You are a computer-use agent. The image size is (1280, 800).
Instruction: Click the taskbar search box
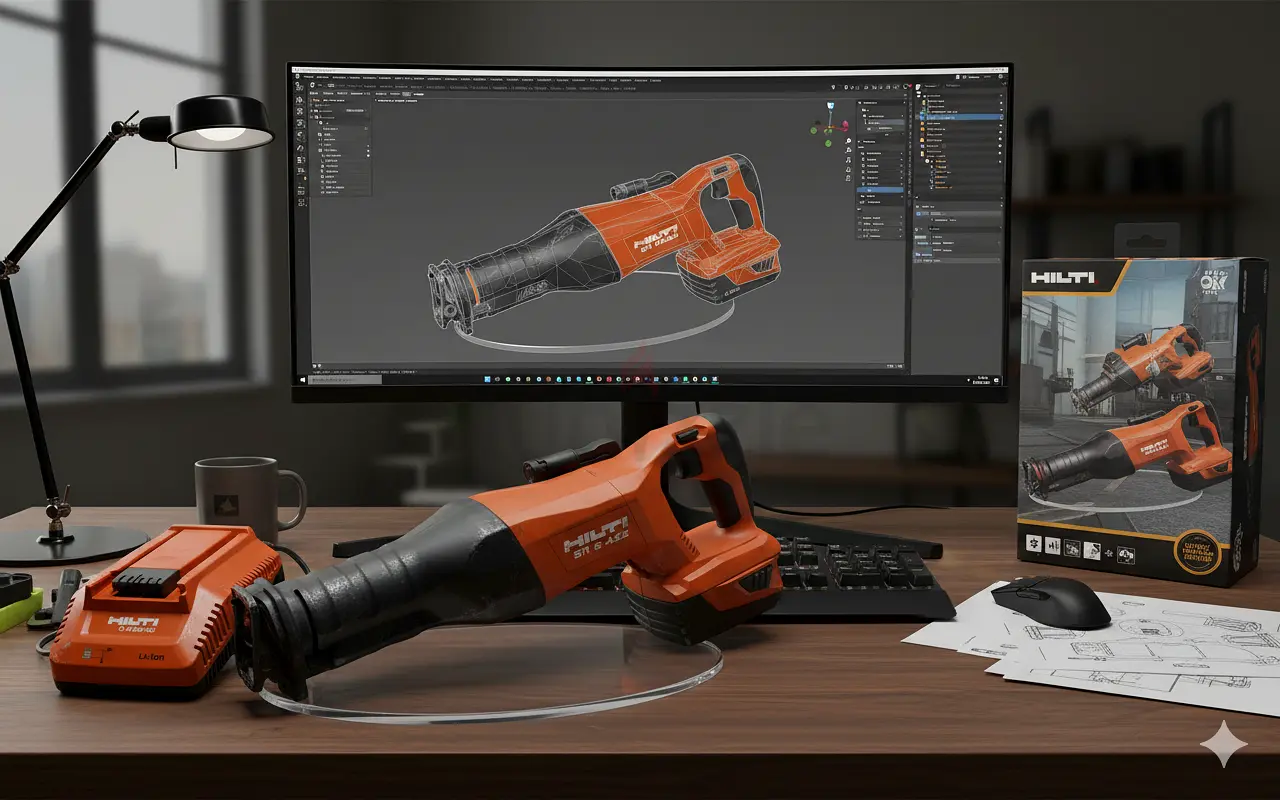[345, 379]
